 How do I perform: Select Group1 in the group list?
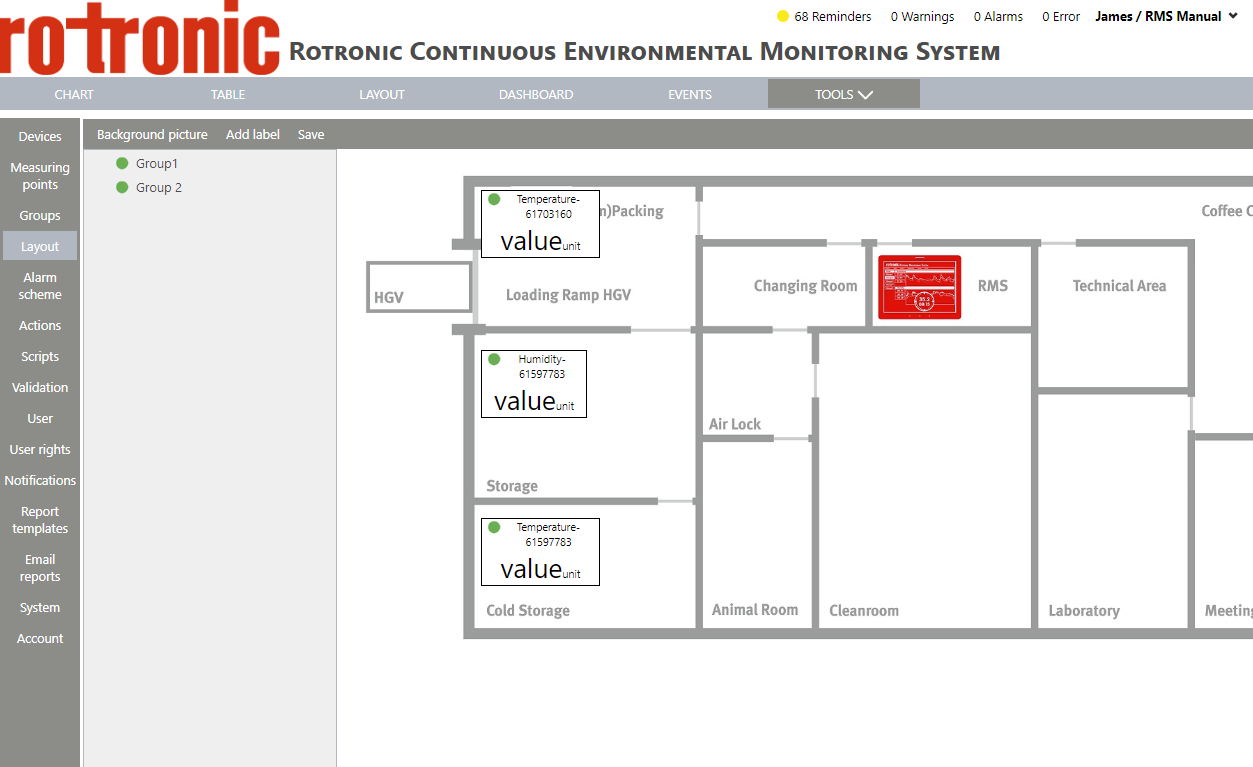click(157, 164)
